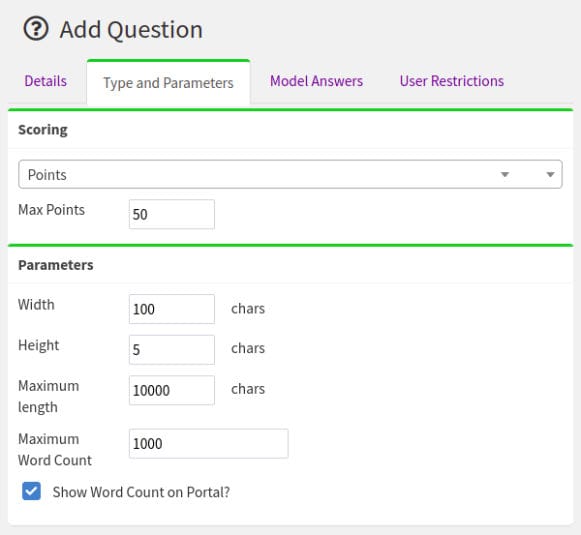Click the chars label beside Maximum length
Image resolution: width=581 pixels, height=535 pixels.
248,389
